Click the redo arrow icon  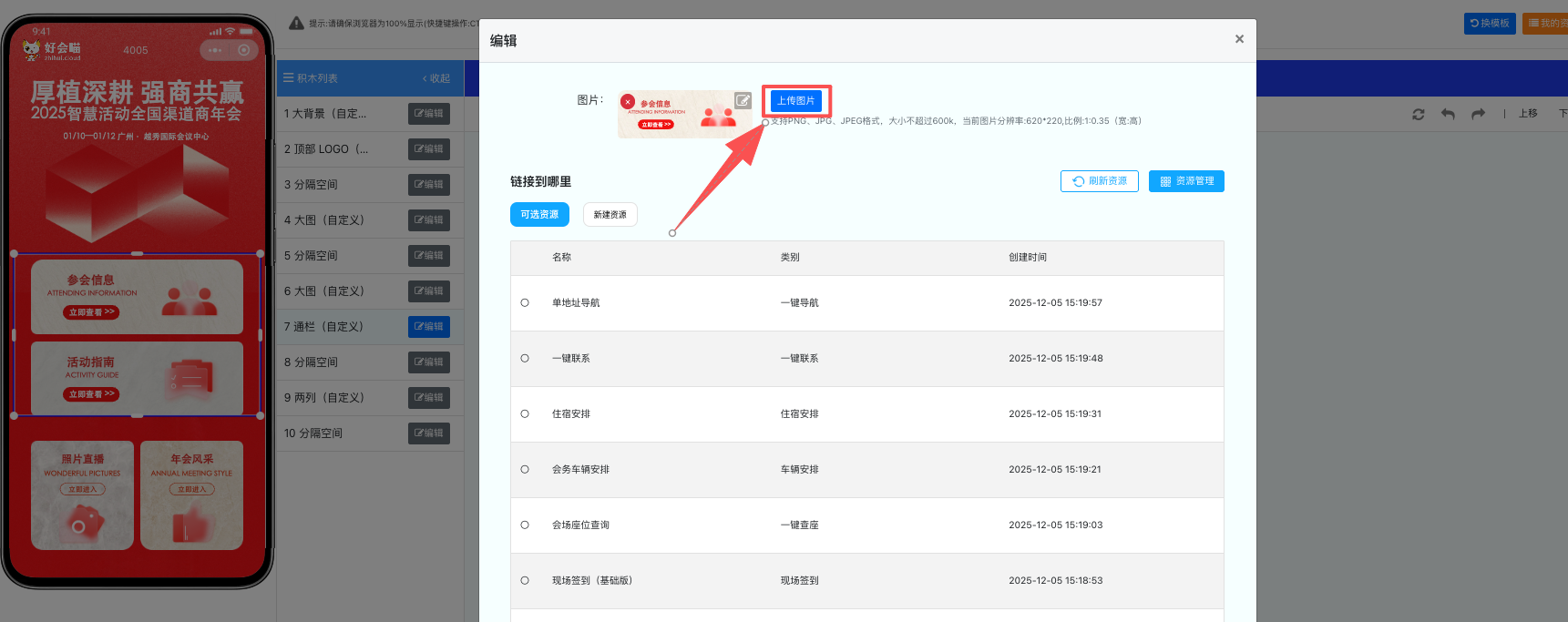[1478, 114]
